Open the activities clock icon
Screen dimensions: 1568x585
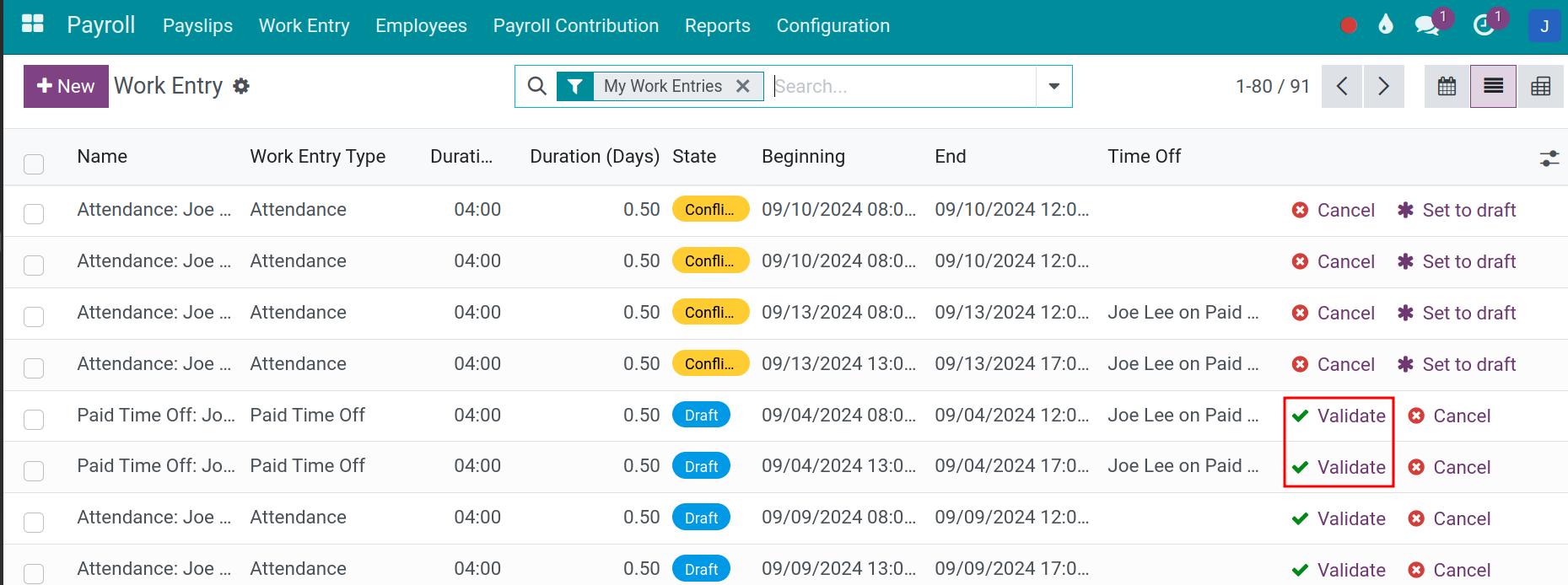click(1483, 25)
